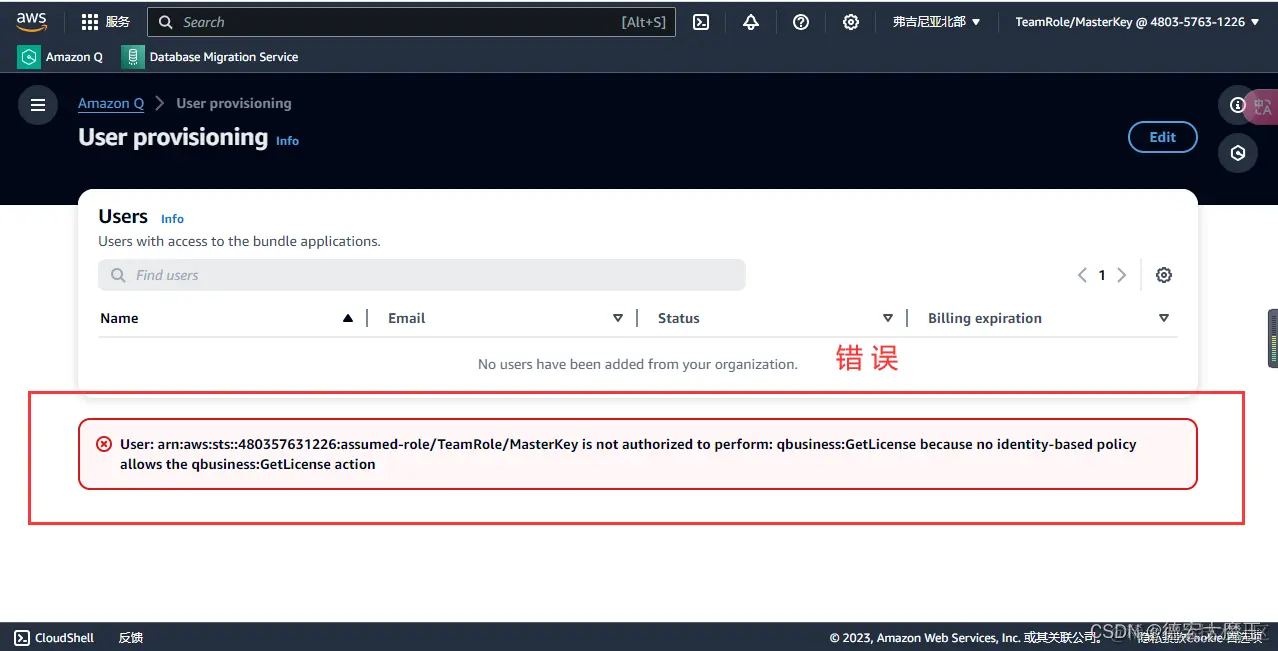1278x651 pixels.
Task: Launch CloudShell from top bar icon
Action: pos(701,22)
